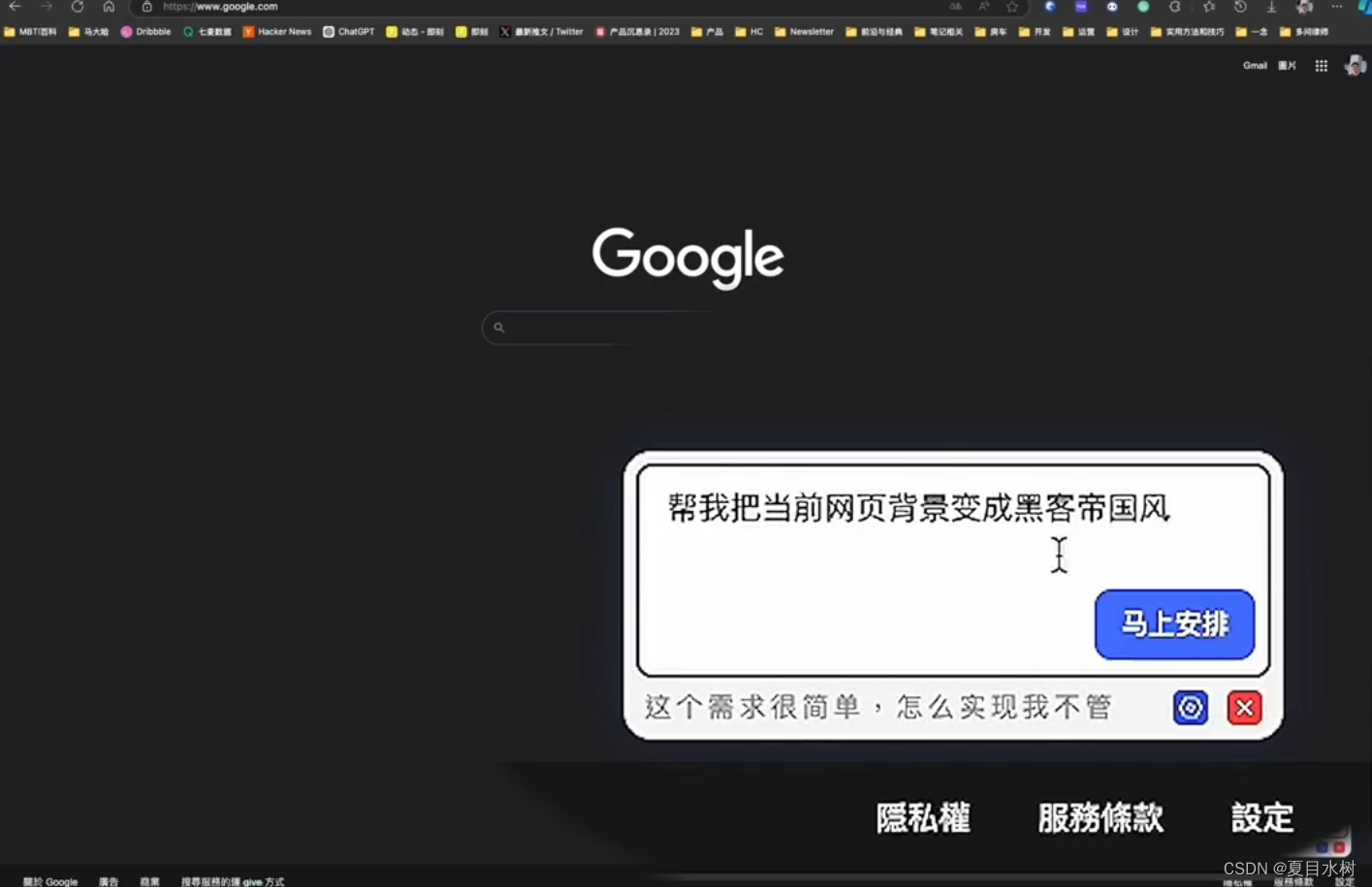The image size is (1372, 887).
Task: Open the enlarged 服務條款 link
Action: click(x=1101, y=818)
